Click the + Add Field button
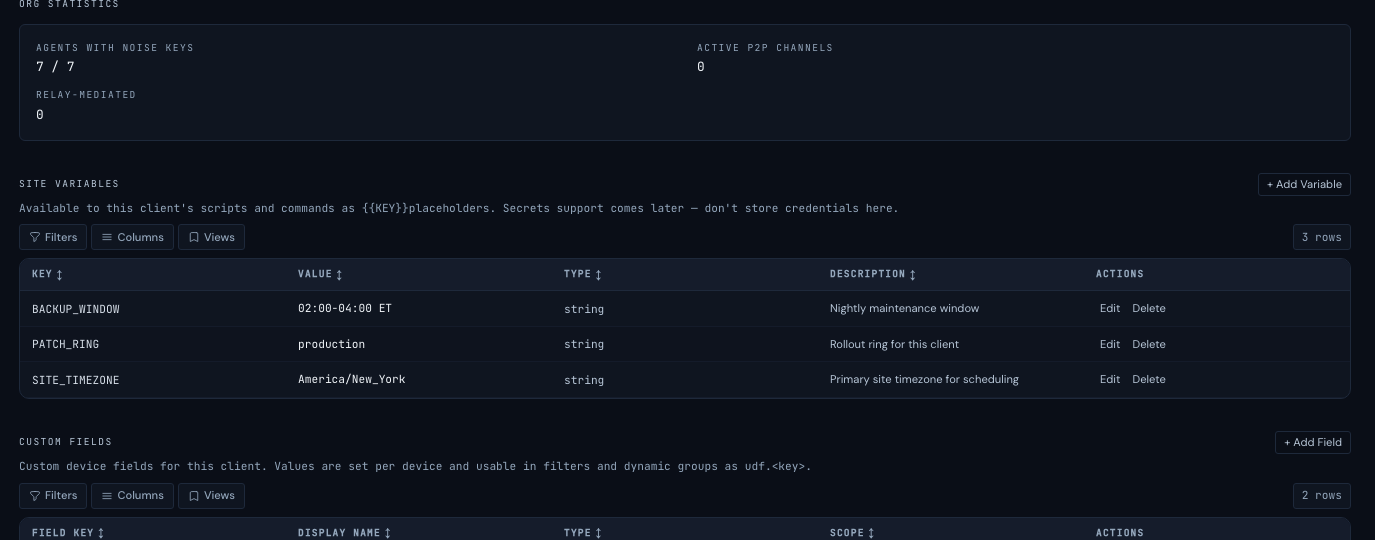1375x540 pixels. (1312, 442)
